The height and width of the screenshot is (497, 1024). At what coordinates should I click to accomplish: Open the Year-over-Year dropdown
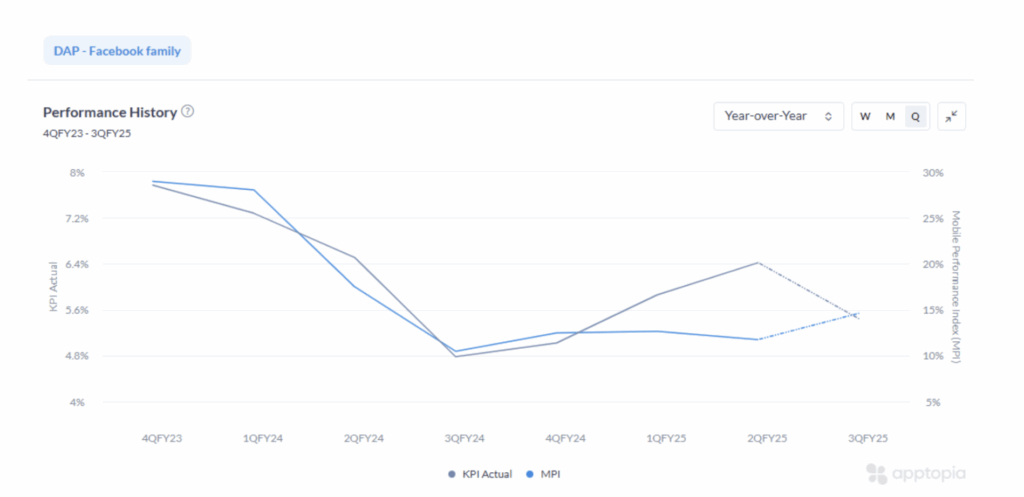pos(778,117)
